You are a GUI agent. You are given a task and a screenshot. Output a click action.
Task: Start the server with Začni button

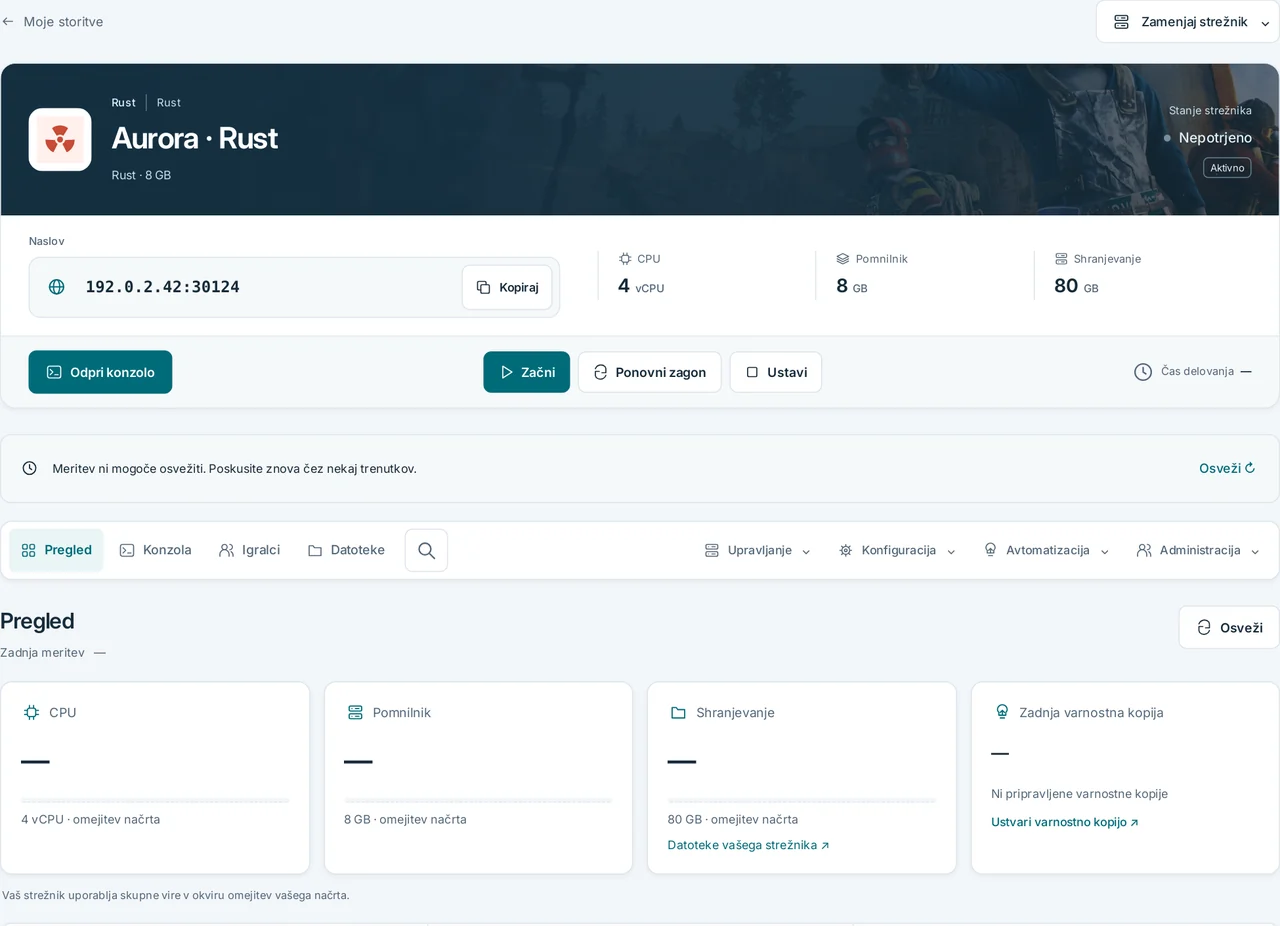(x=527, y=372)
